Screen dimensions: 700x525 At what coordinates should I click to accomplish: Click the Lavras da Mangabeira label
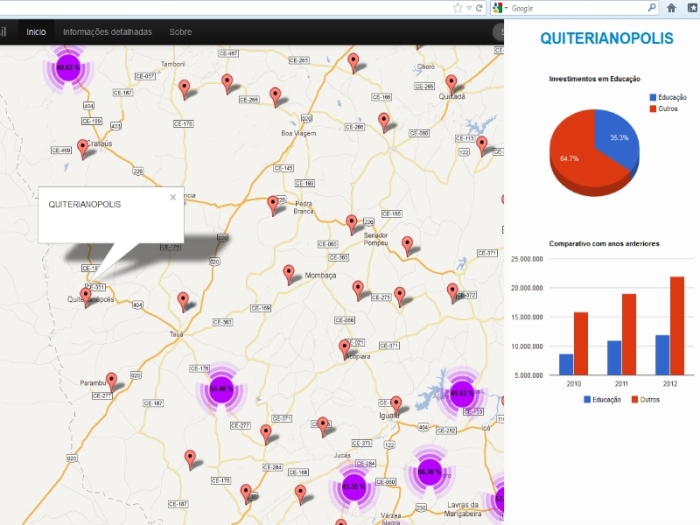pos(462,509)
